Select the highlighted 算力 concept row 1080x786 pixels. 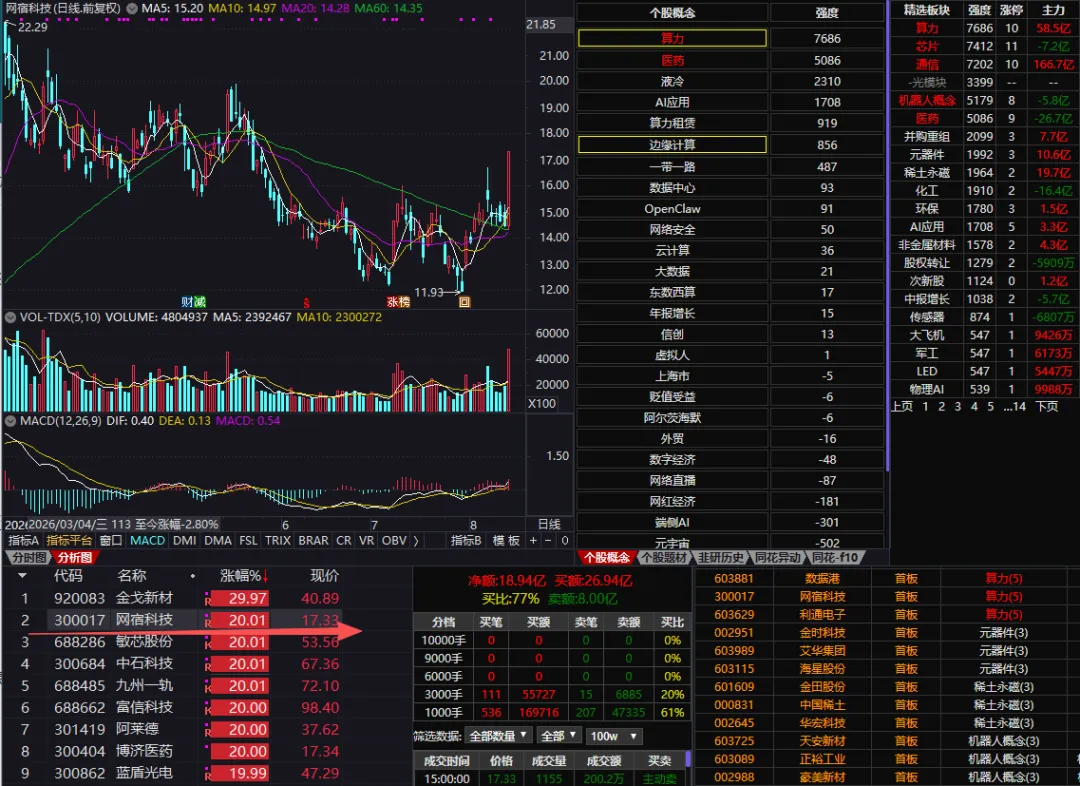tap(672, 39)
